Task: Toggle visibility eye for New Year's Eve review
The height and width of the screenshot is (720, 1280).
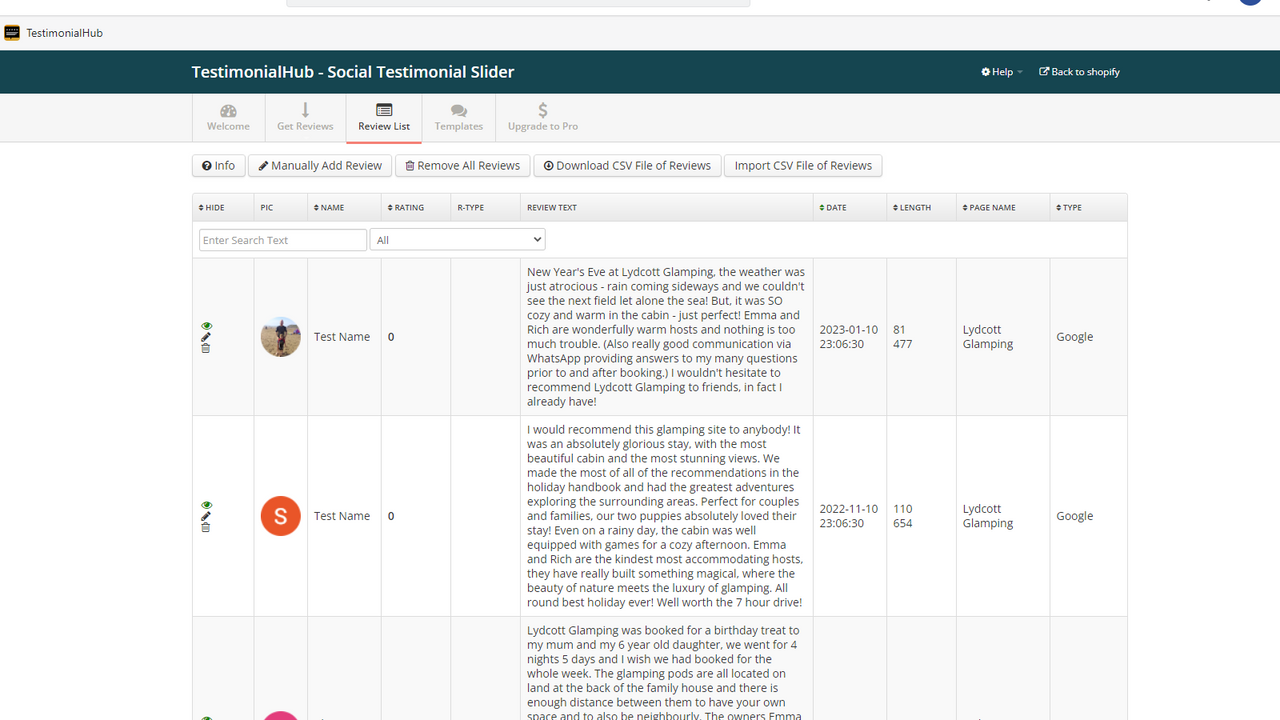Action: pos(206,326)
